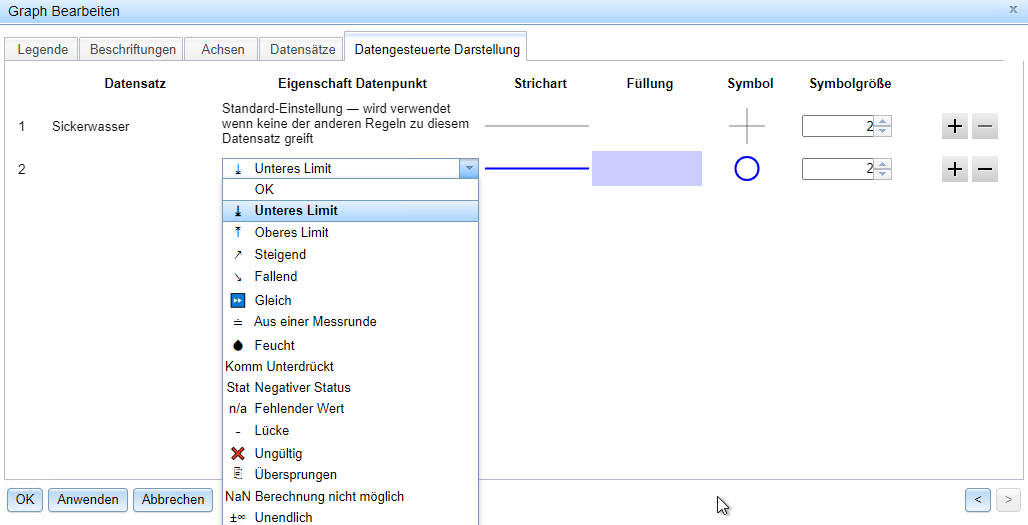Decrease Sickerwasser Symbolgröße with down arrow
Viewport: 1028px width, 525px height.
pos(883,131)
